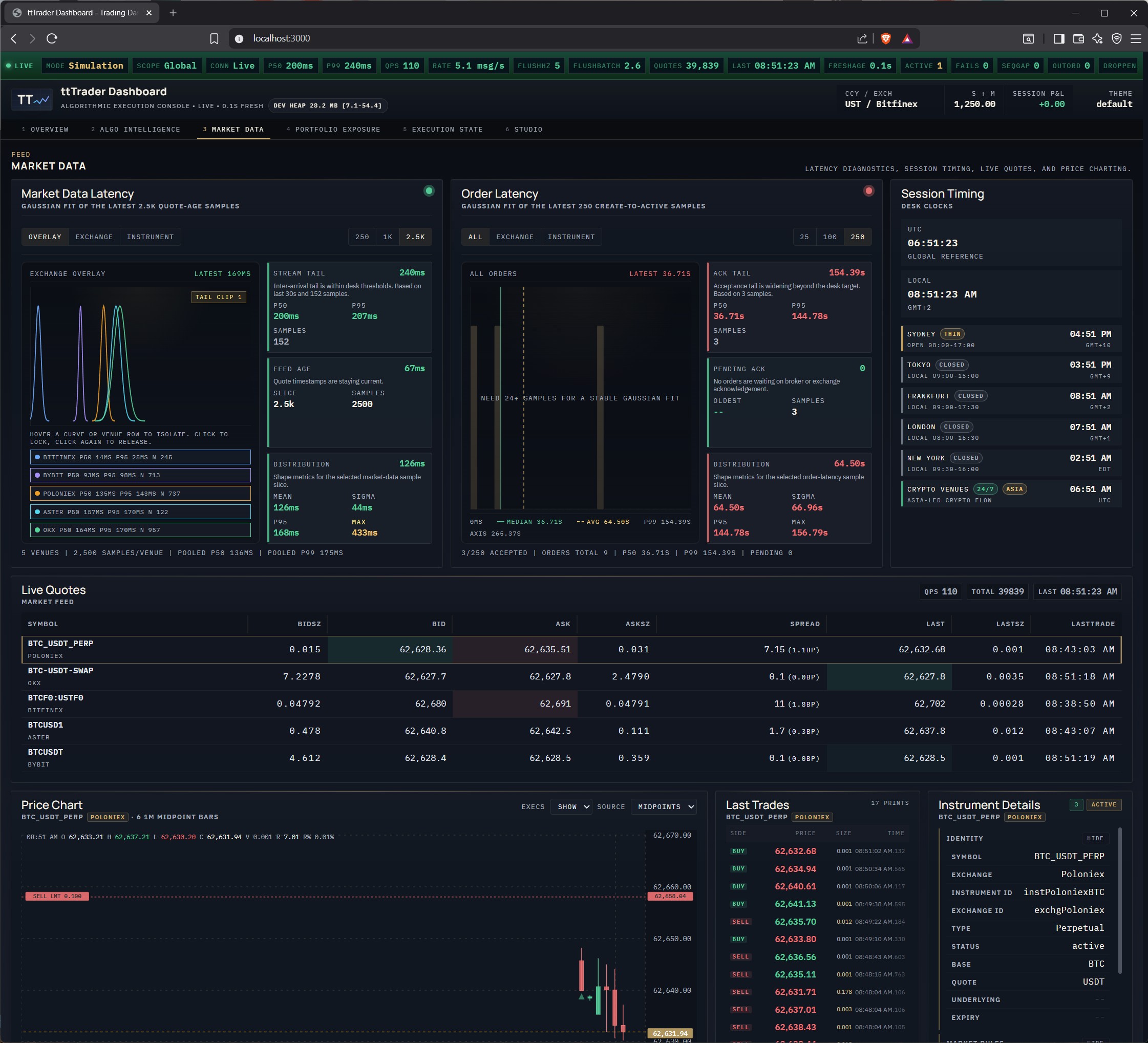Select the BTCUSDT Bybit quote row
The width and height of the screenshot is (1148, 1043).
[x=572, y=758]
